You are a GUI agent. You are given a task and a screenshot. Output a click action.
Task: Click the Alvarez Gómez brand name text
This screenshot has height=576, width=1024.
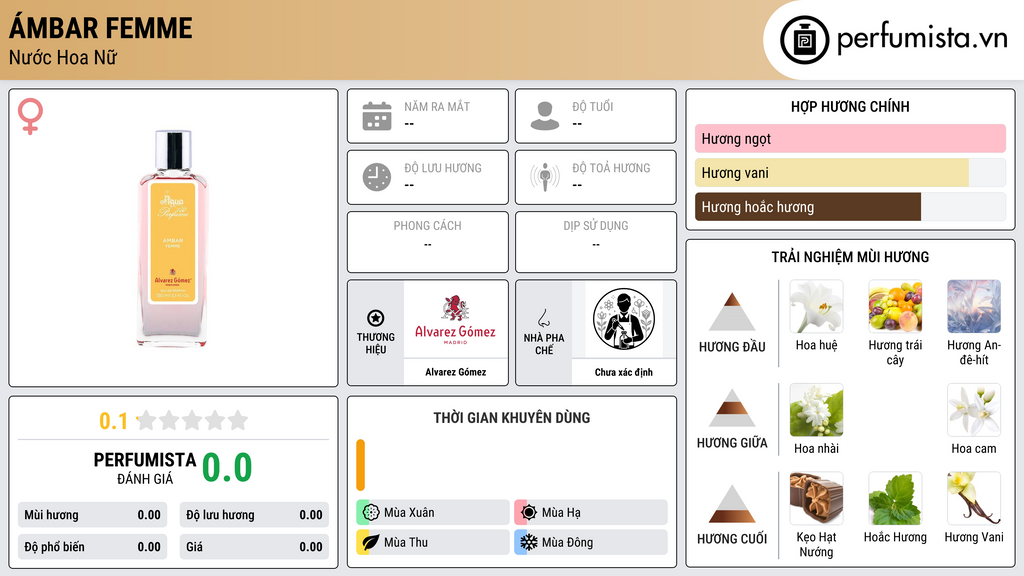(x=455, y=372)
